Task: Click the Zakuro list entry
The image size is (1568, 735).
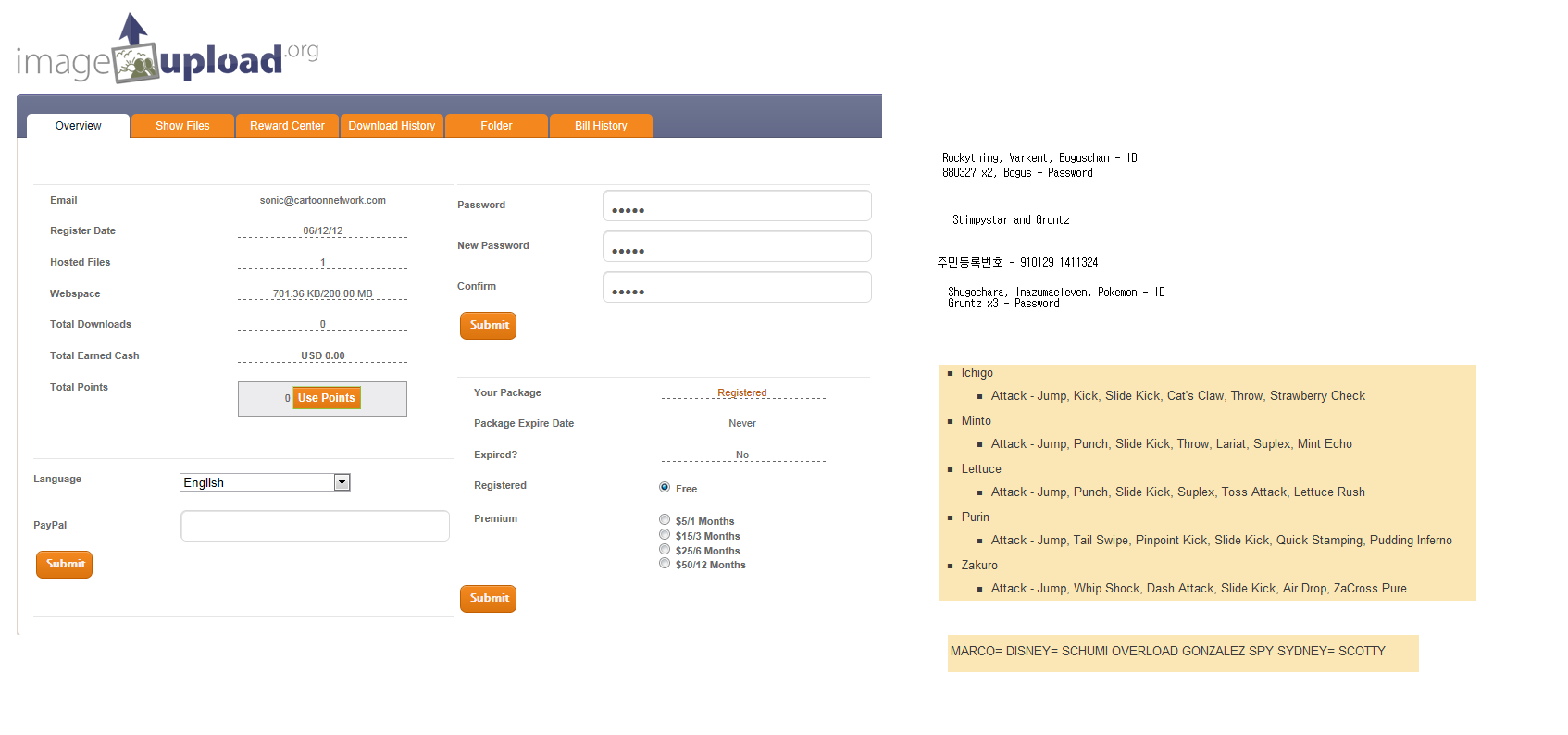Action: pyautogui.click(x=979, y=566)
